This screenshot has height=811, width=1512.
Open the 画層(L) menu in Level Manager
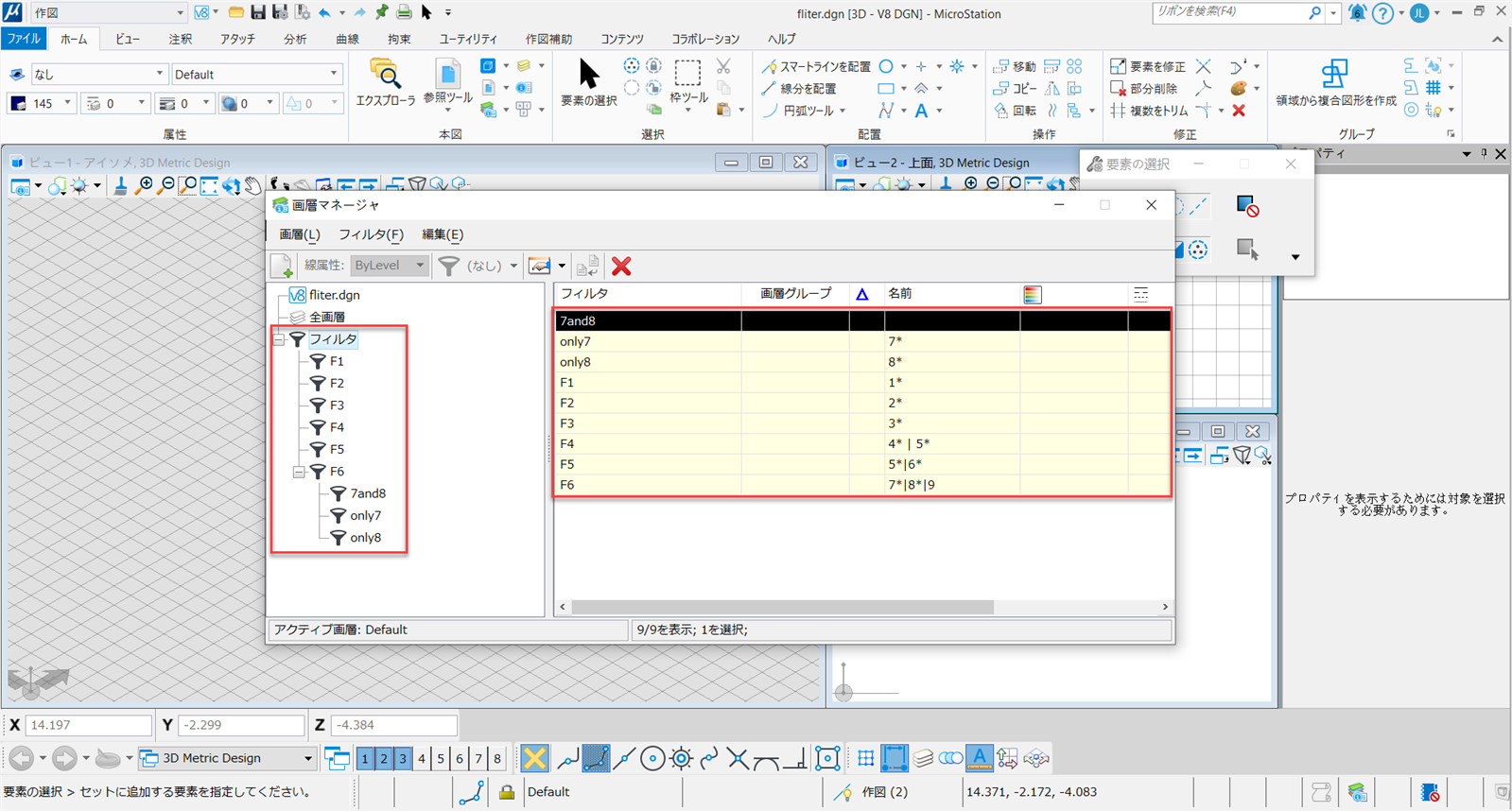[300, 234]
